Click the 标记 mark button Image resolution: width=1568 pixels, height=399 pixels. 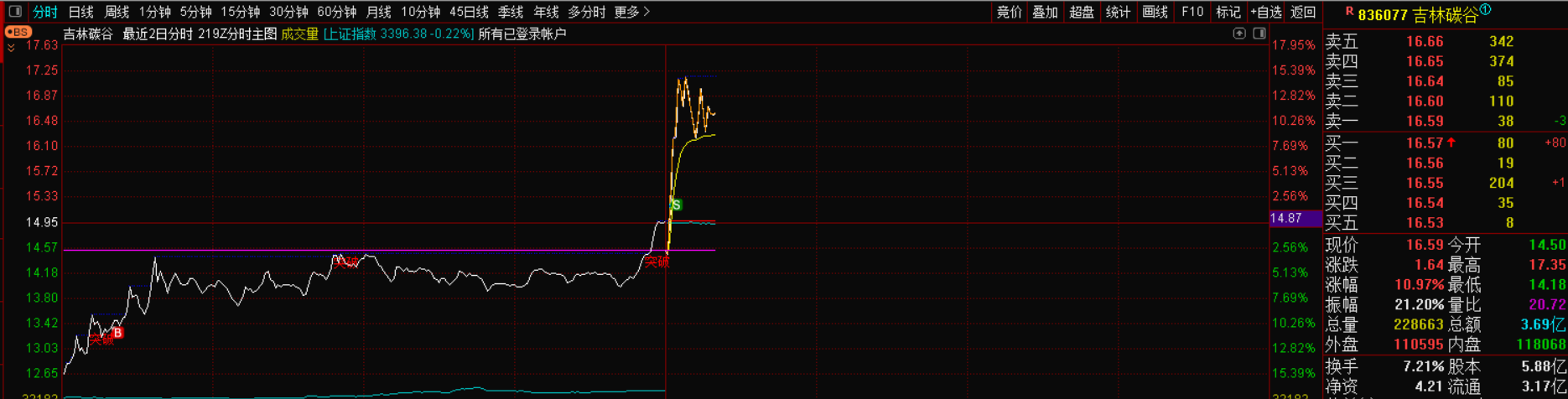pyautogui.click(x=1228, y=12)
